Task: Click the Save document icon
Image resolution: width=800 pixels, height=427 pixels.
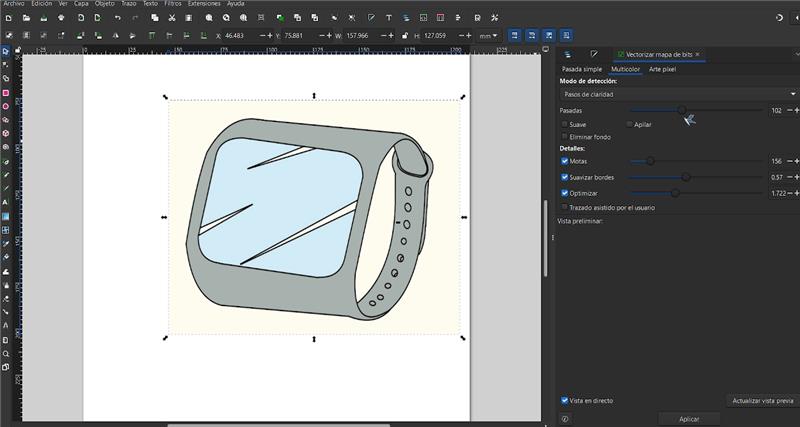Action: (43, 18)
